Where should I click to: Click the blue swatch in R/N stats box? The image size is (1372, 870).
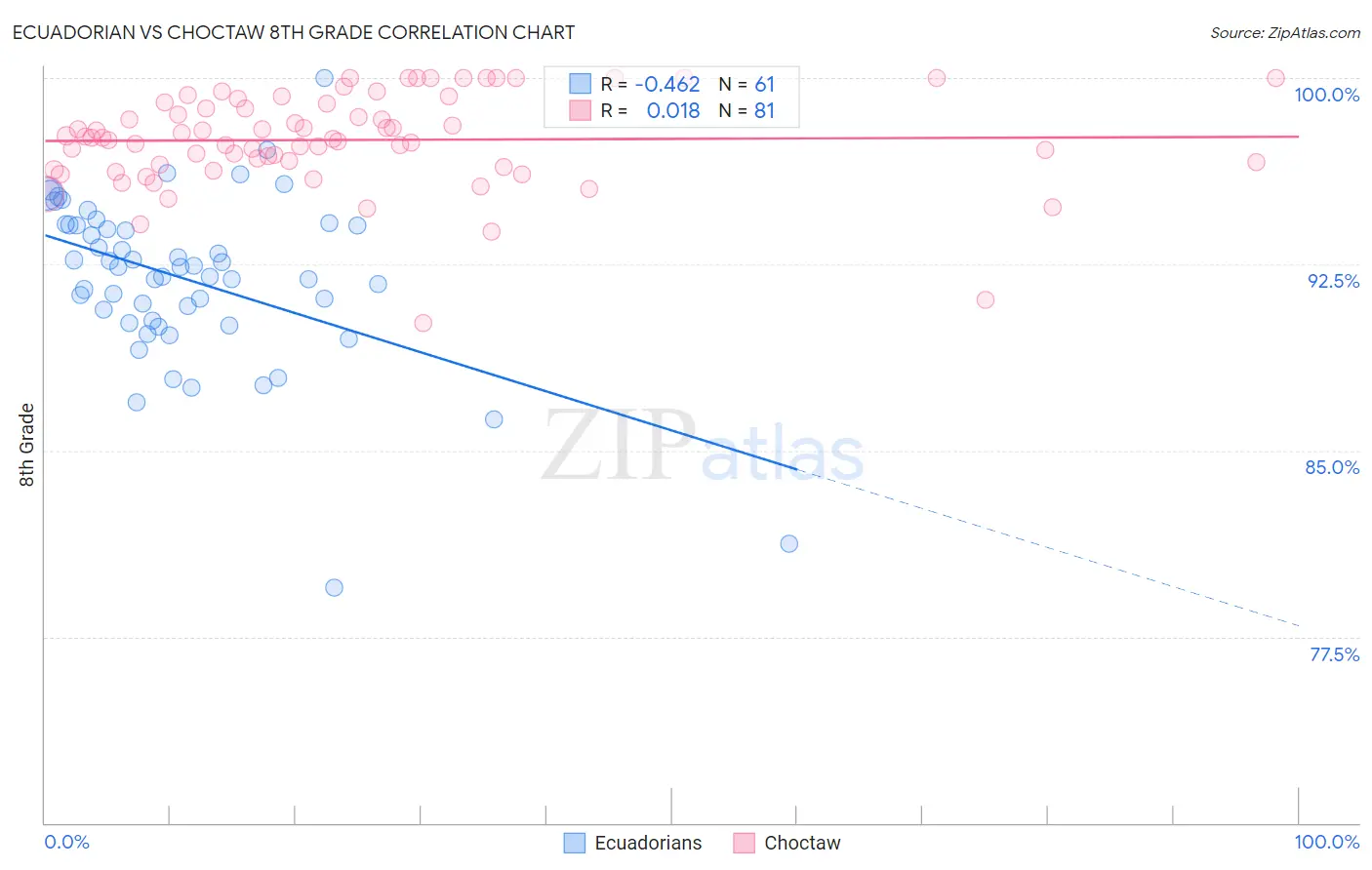(x=581, y=84)
